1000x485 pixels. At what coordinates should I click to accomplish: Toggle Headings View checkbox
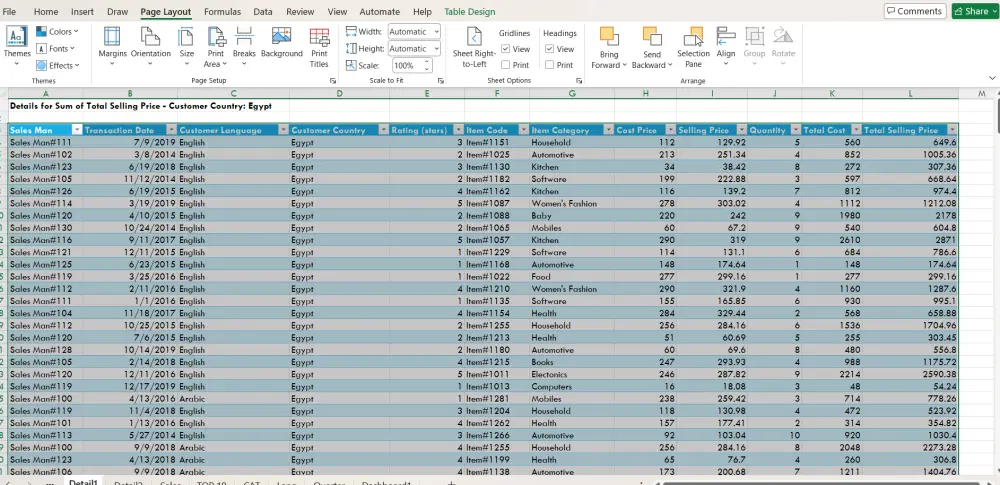[549, 49]
